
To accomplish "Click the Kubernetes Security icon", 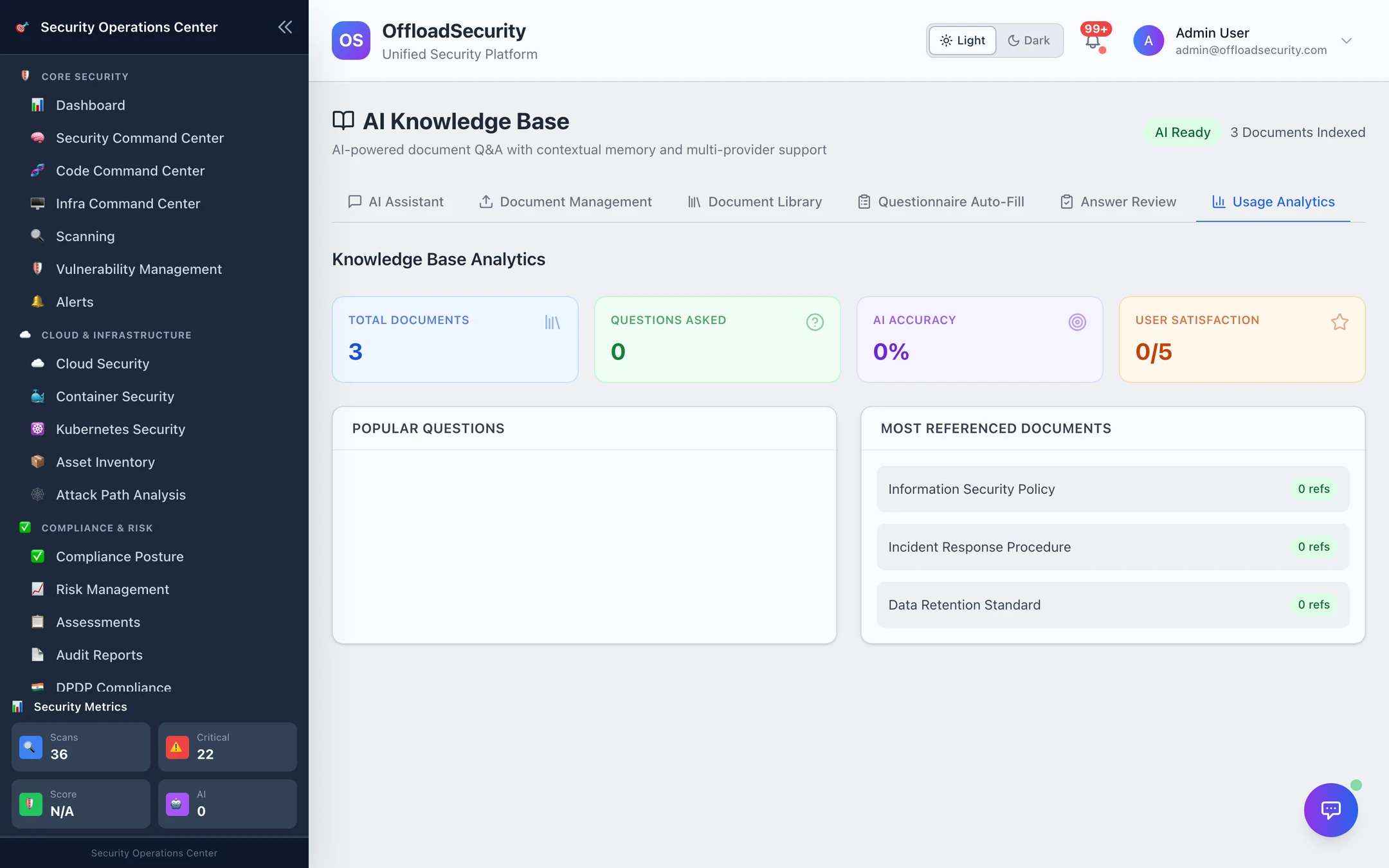I will point(38,429).
